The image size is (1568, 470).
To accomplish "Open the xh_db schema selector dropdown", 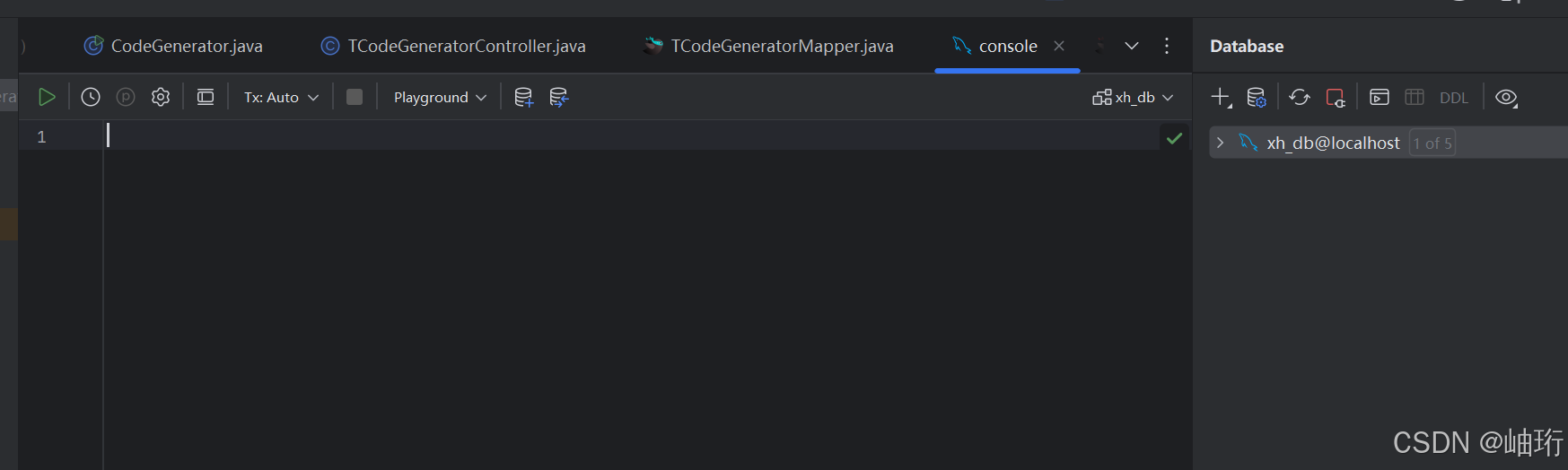I will 1134,97.
